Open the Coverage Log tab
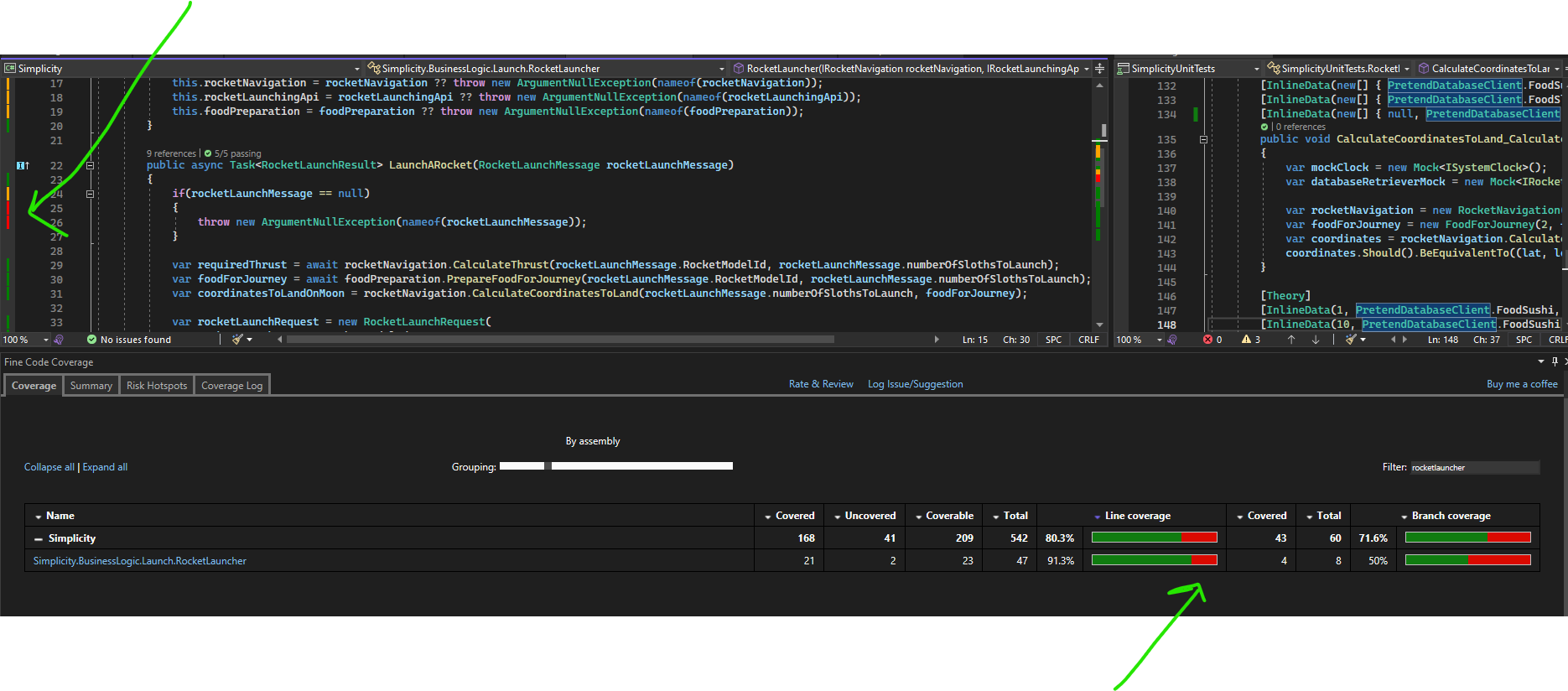The image size is (1568, 691). point(232,386)
